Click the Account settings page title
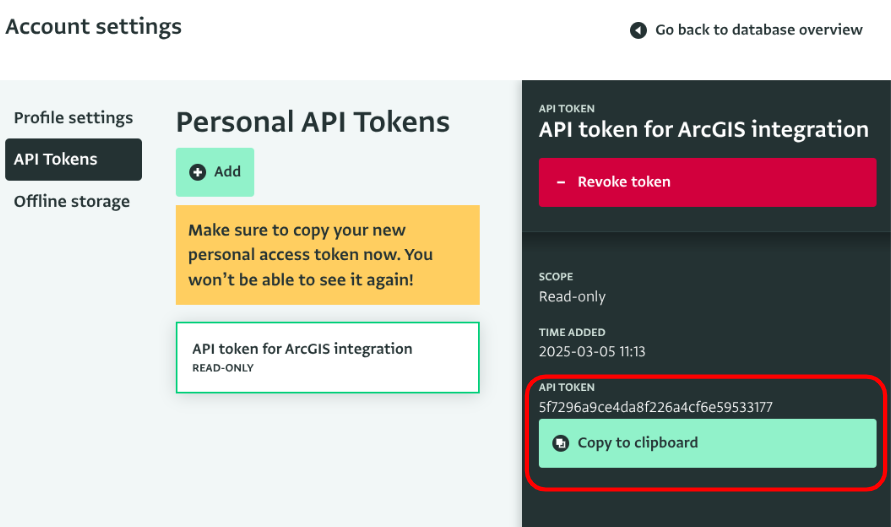The width and height of the screenshot is (891, 527). pos(94,27)
